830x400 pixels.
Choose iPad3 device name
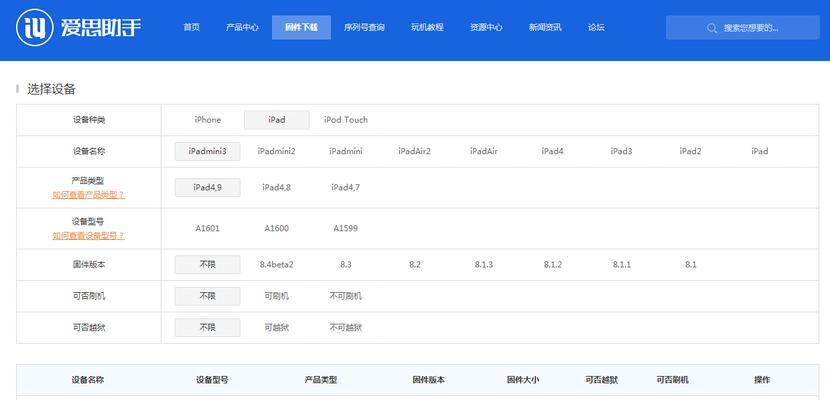[621, 151]
